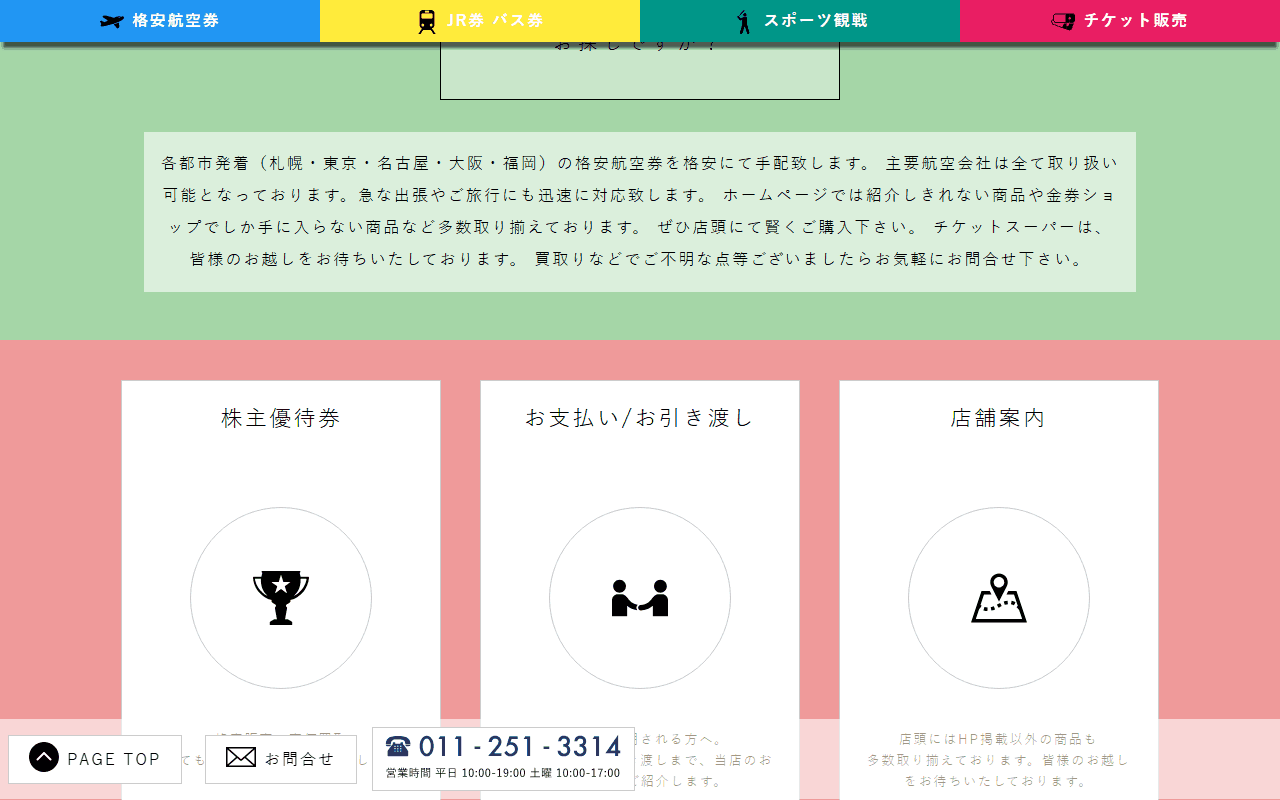Select the 店舗案内 card heading
The height and width of the screenshot is (800, 1280).
(999, 418)
